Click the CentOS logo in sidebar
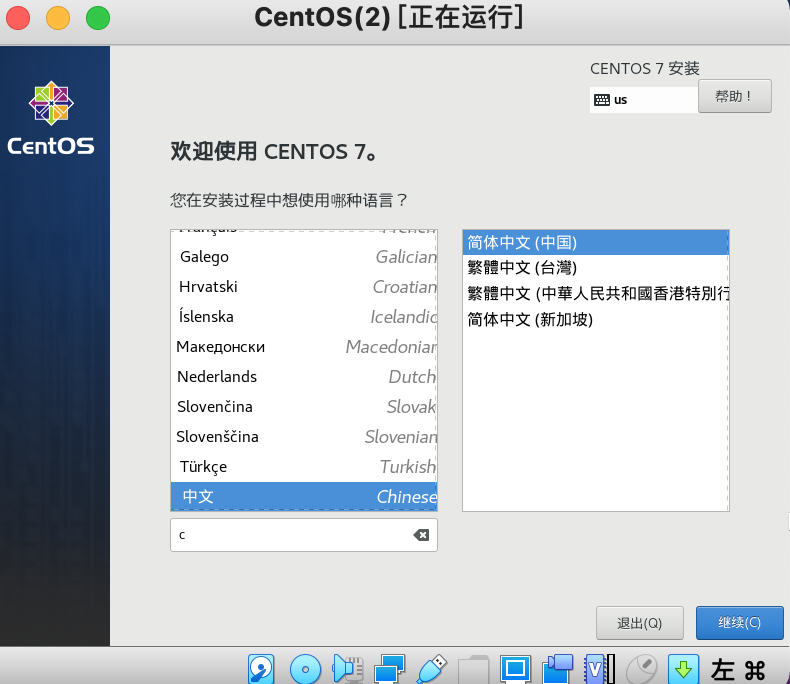 tap(51, 118)
